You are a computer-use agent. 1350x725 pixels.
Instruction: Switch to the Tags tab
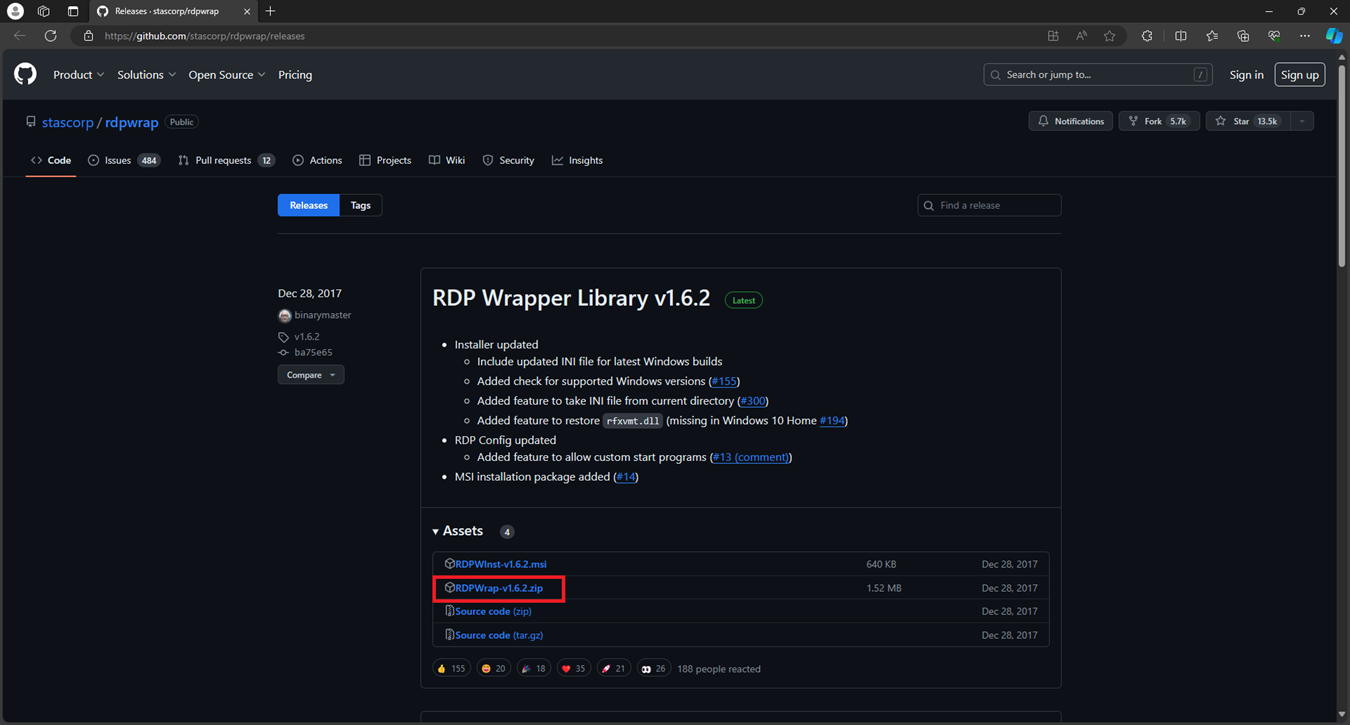point(360,204)
